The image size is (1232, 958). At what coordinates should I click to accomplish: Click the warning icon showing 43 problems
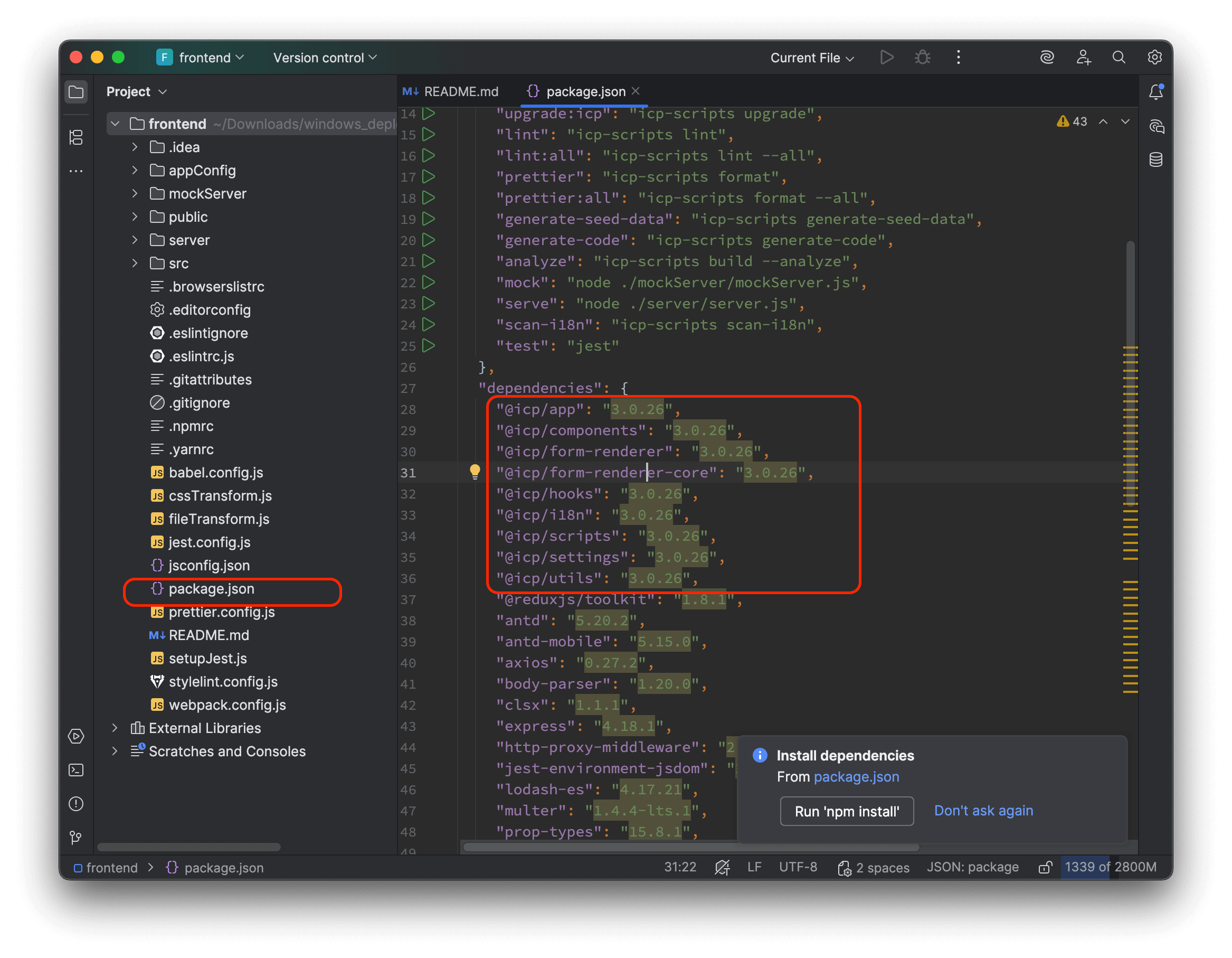(x=1072, y=121)
